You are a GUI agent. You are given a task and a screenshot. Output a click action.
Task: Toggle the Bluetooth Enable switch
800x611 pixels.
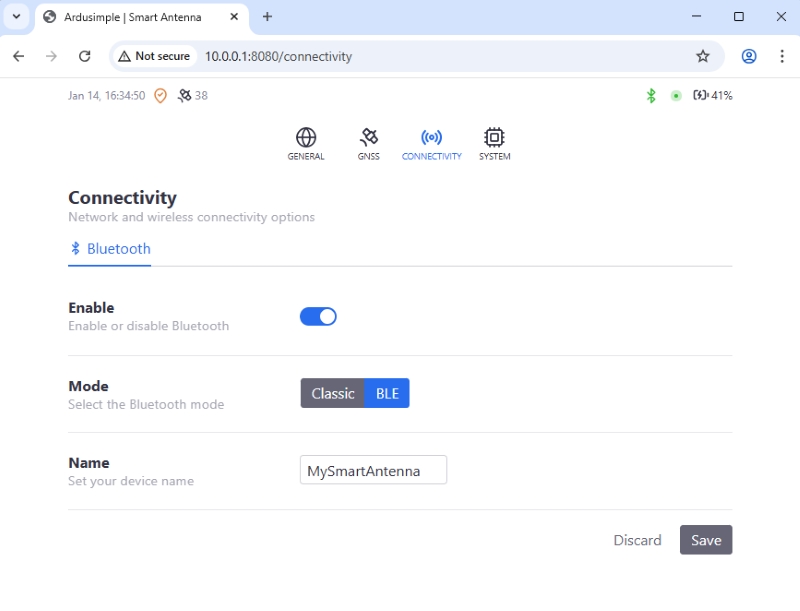pyautogui.click(x=318, y=317)
